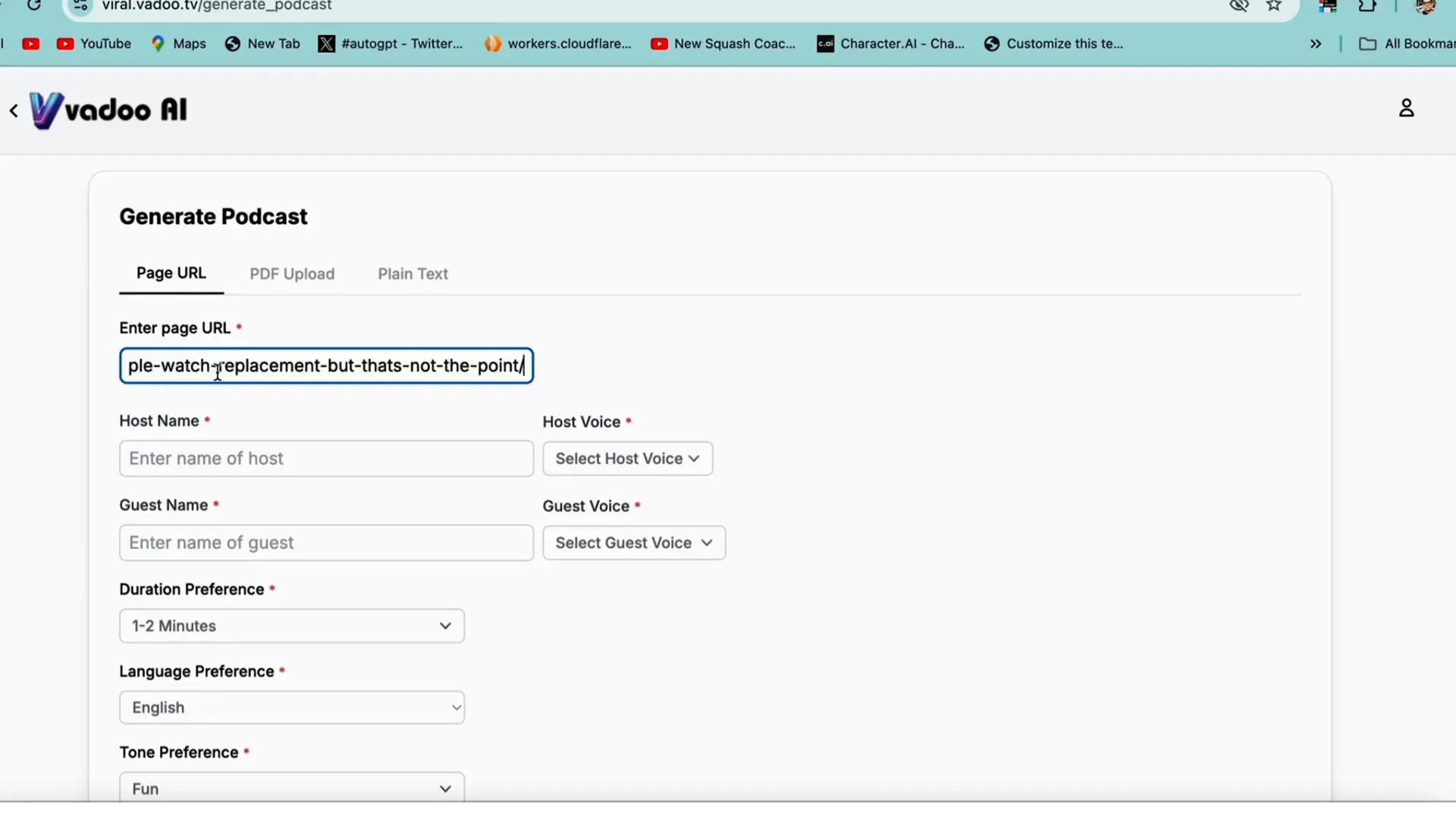Click the user account profile icon
This screenshot has height=819, width=1456.
click(1407, 108)
